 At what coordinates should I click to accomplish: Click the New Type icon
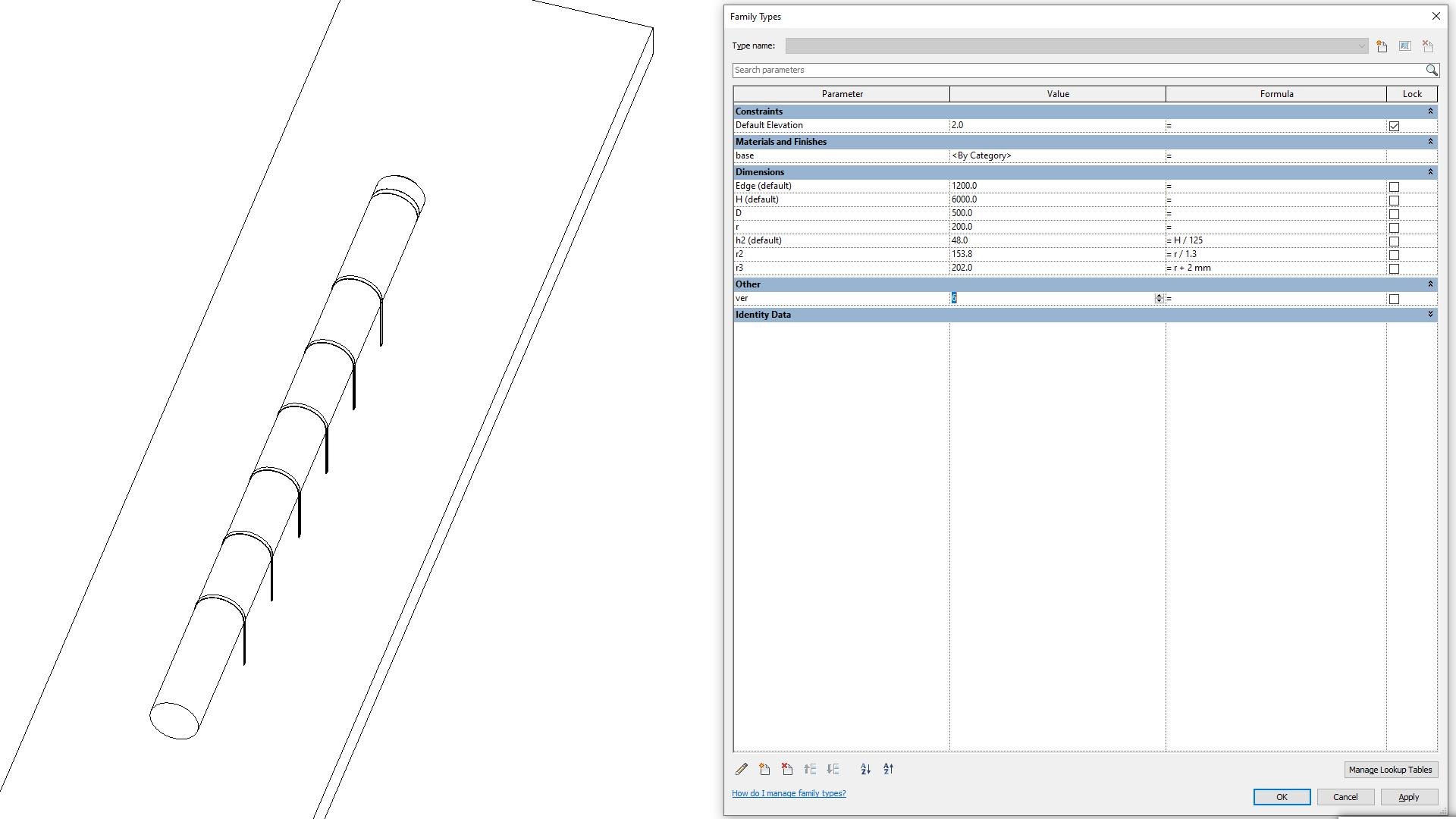(1382, 46)
